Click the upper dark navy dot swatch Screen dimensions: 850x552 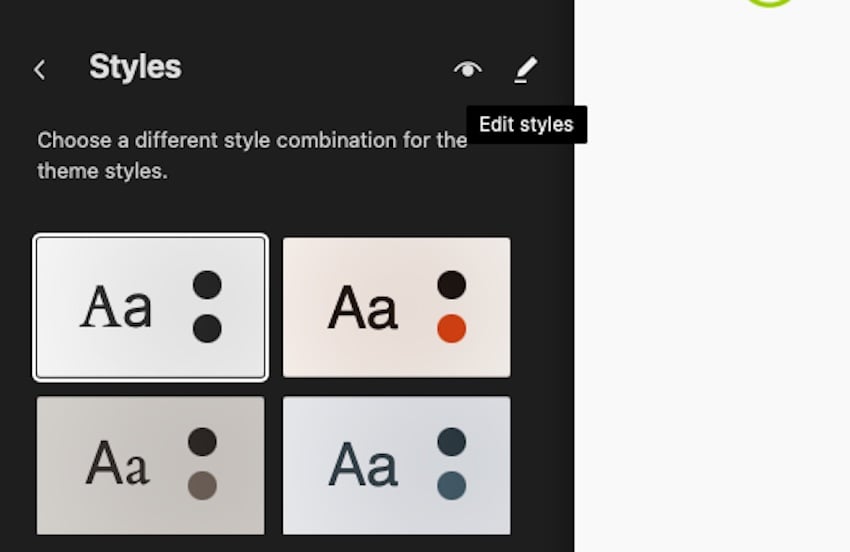click(x=451, y=441)
